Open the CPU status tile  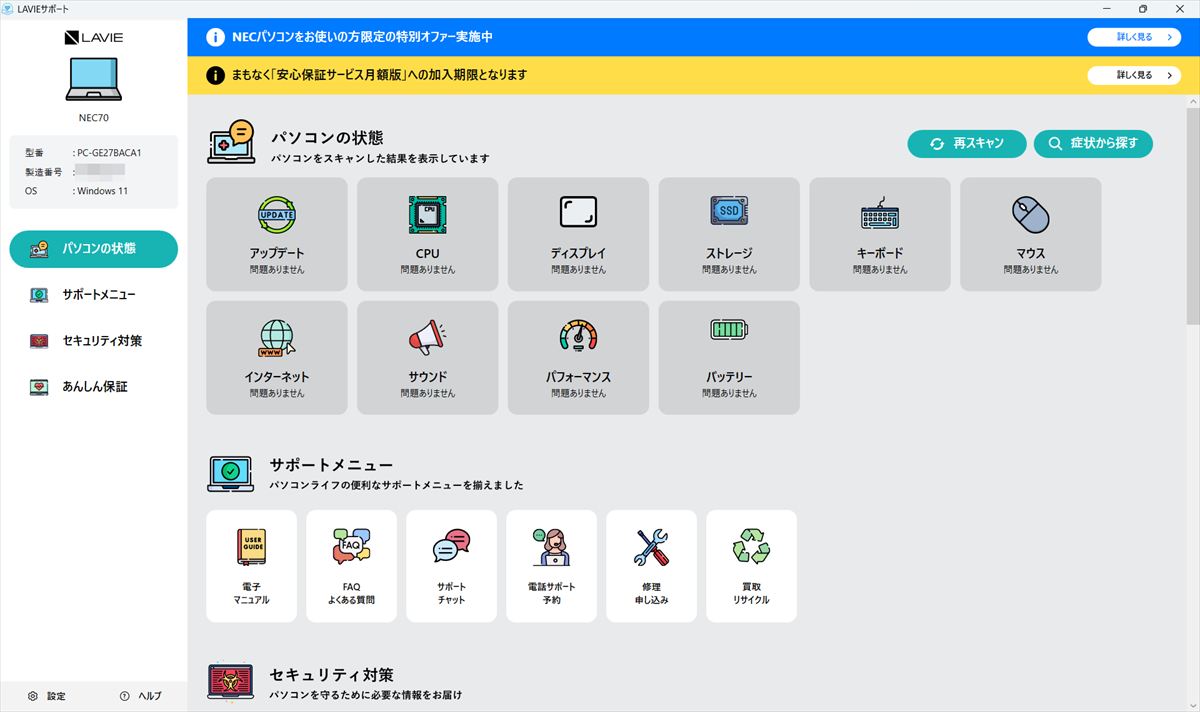tap(427, 235)
